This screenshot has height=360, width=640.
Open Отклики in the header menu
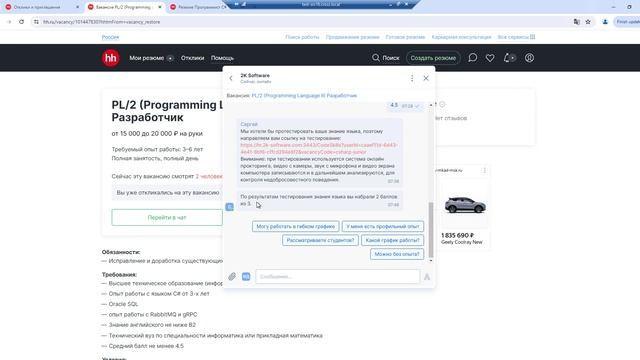pos(192,58)
